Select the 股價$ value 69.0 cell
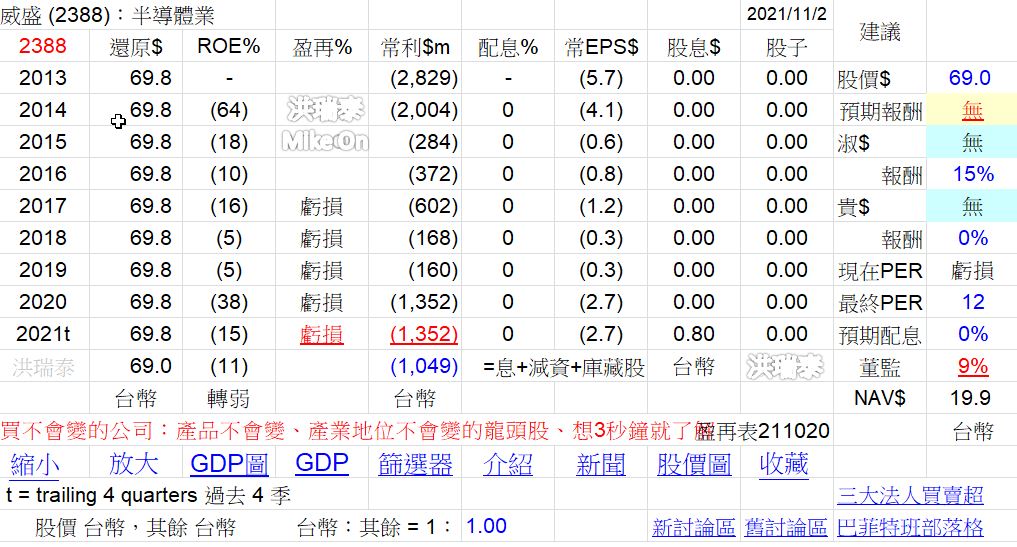Screen dimensions: 1017x547 (969, 78)
